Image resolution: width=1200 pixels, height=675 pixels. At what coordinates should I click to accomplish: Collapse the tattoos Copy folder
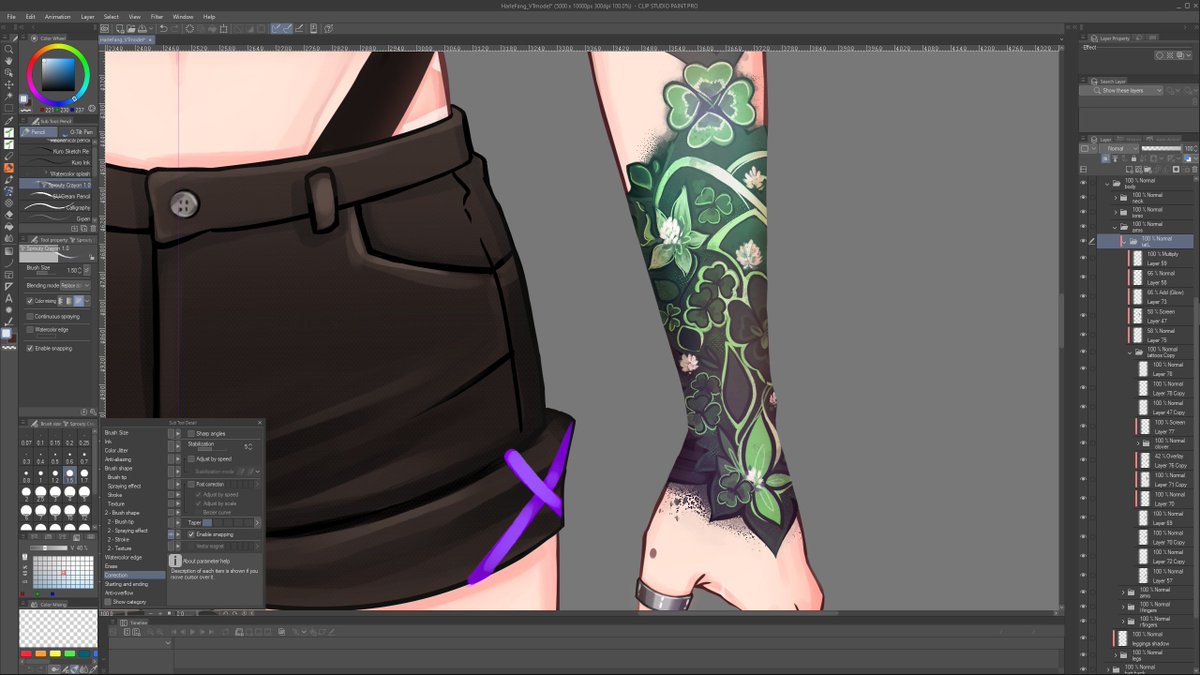point(1130,351)
